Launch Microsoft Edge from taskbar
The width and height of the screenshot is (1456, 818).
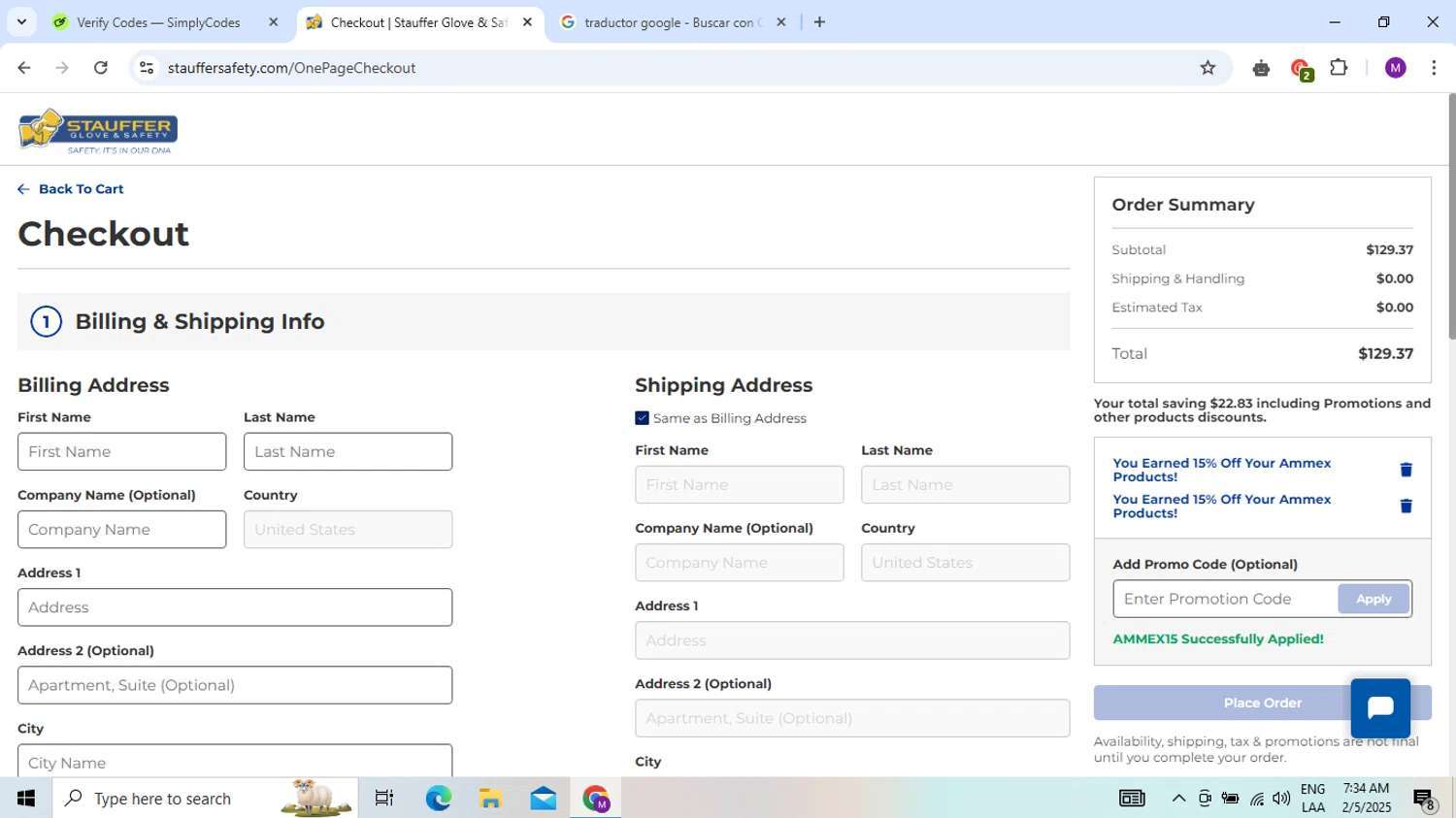[438, 799]
